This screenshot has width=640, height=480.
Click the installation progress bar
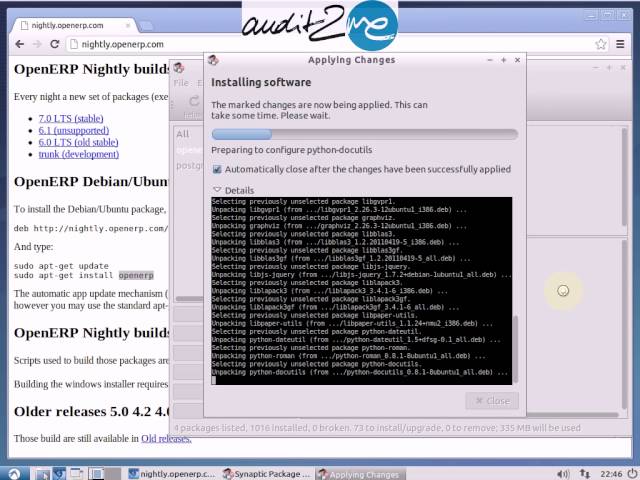(x=364, y=134)
